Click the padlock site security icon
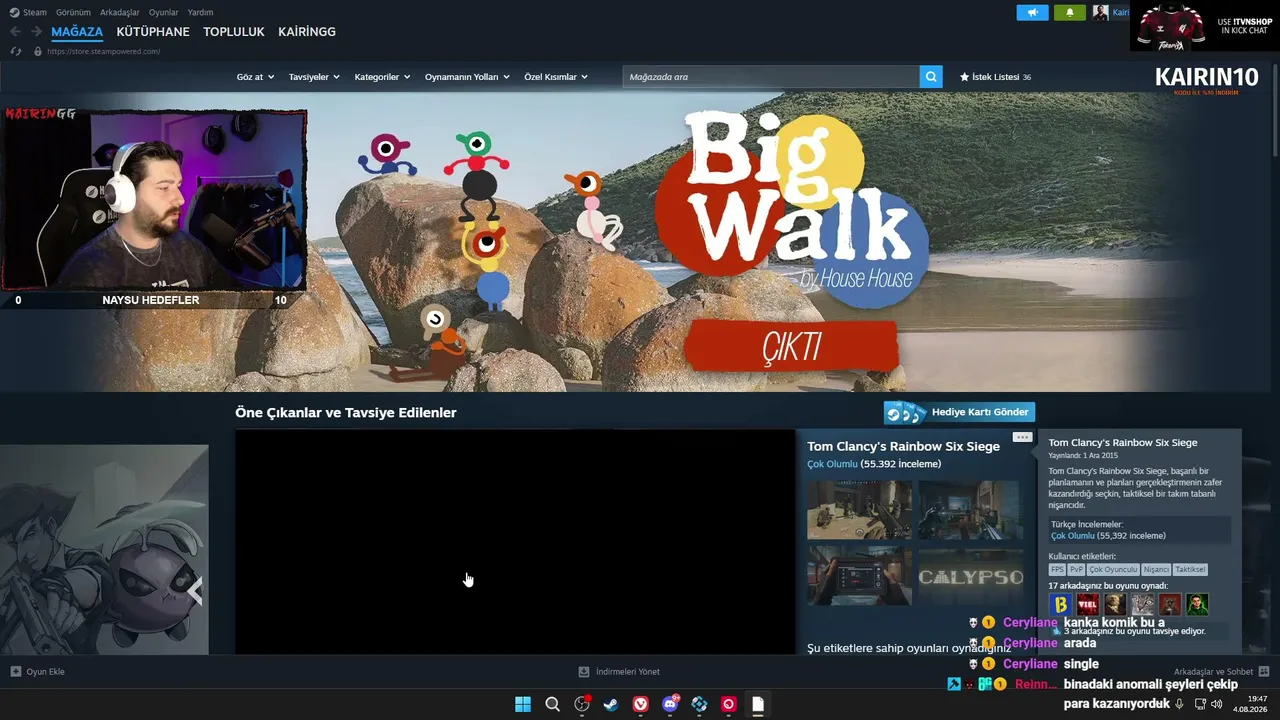This screenshot has width=1280, height=720. (38, 51)
